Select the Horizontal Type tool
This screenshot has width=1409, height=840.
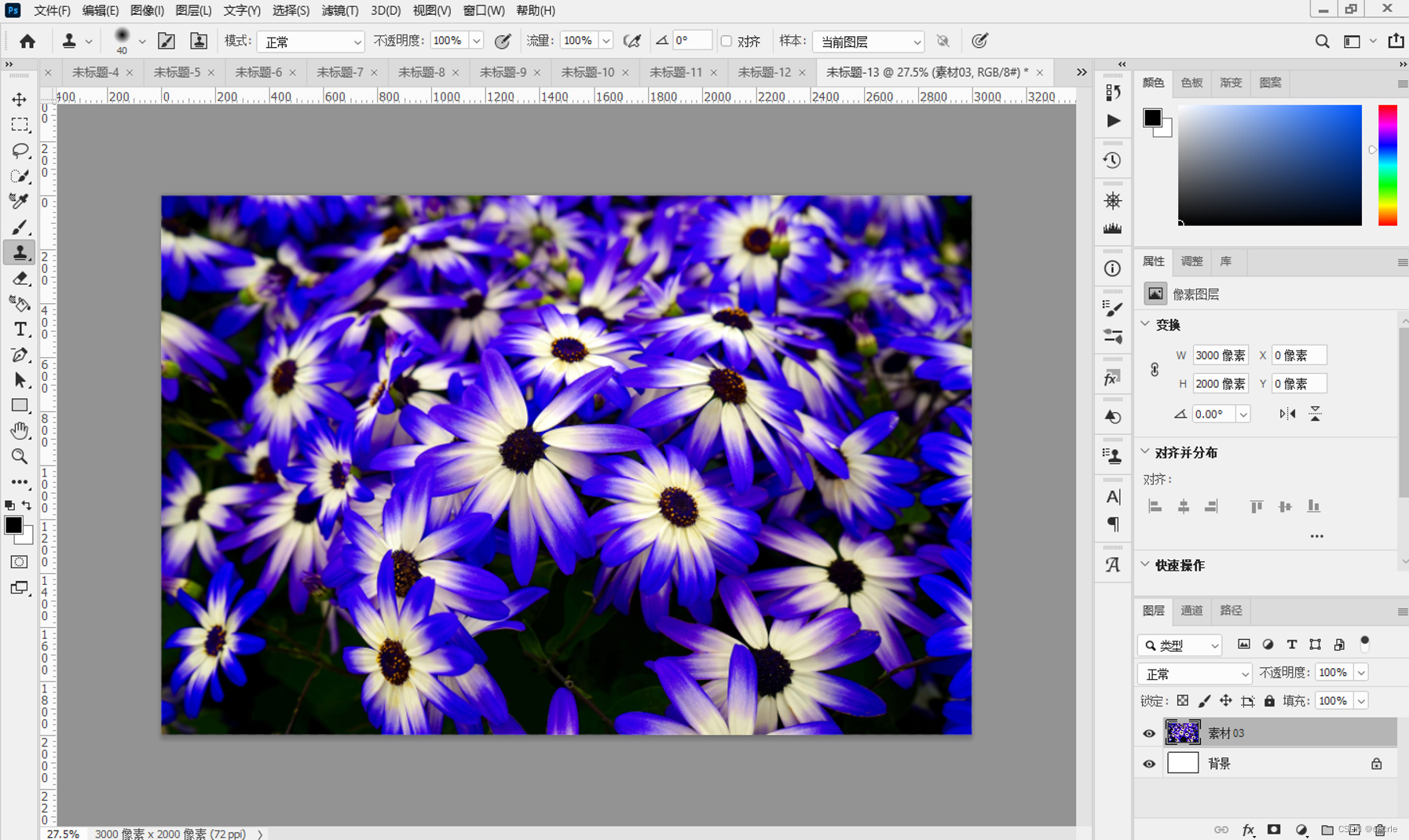tap(20, 329)
